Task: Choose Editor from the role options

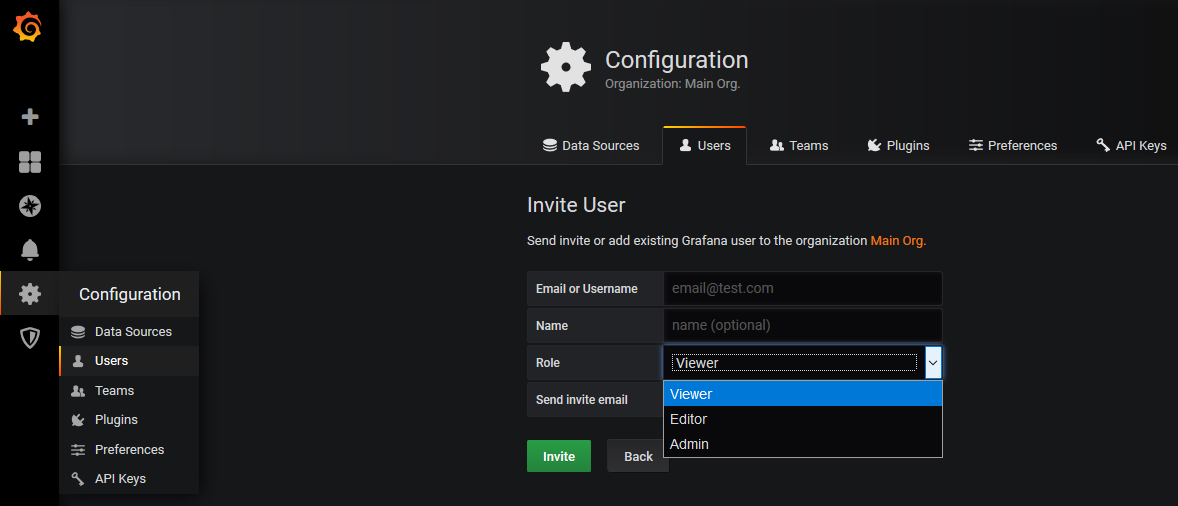Action: (x=802, y=419)
